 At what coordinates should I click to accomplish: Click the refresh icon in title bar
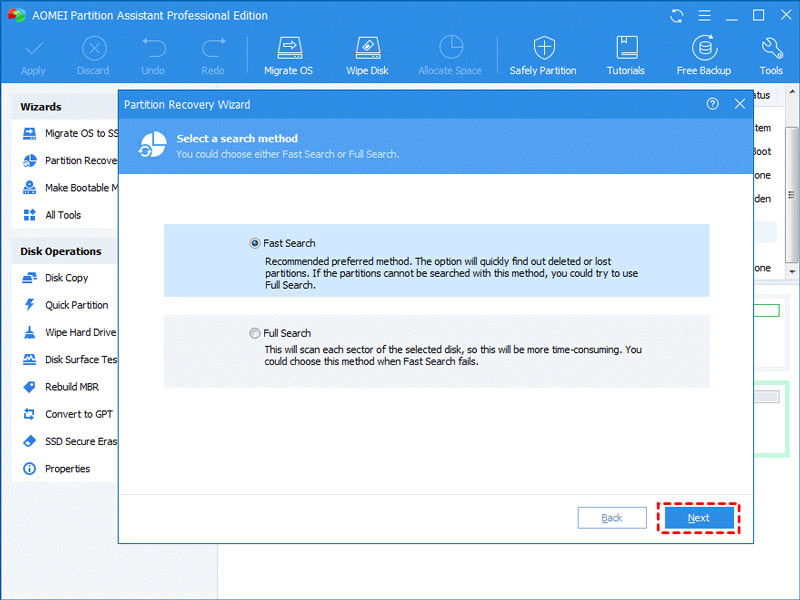[677, 16]
